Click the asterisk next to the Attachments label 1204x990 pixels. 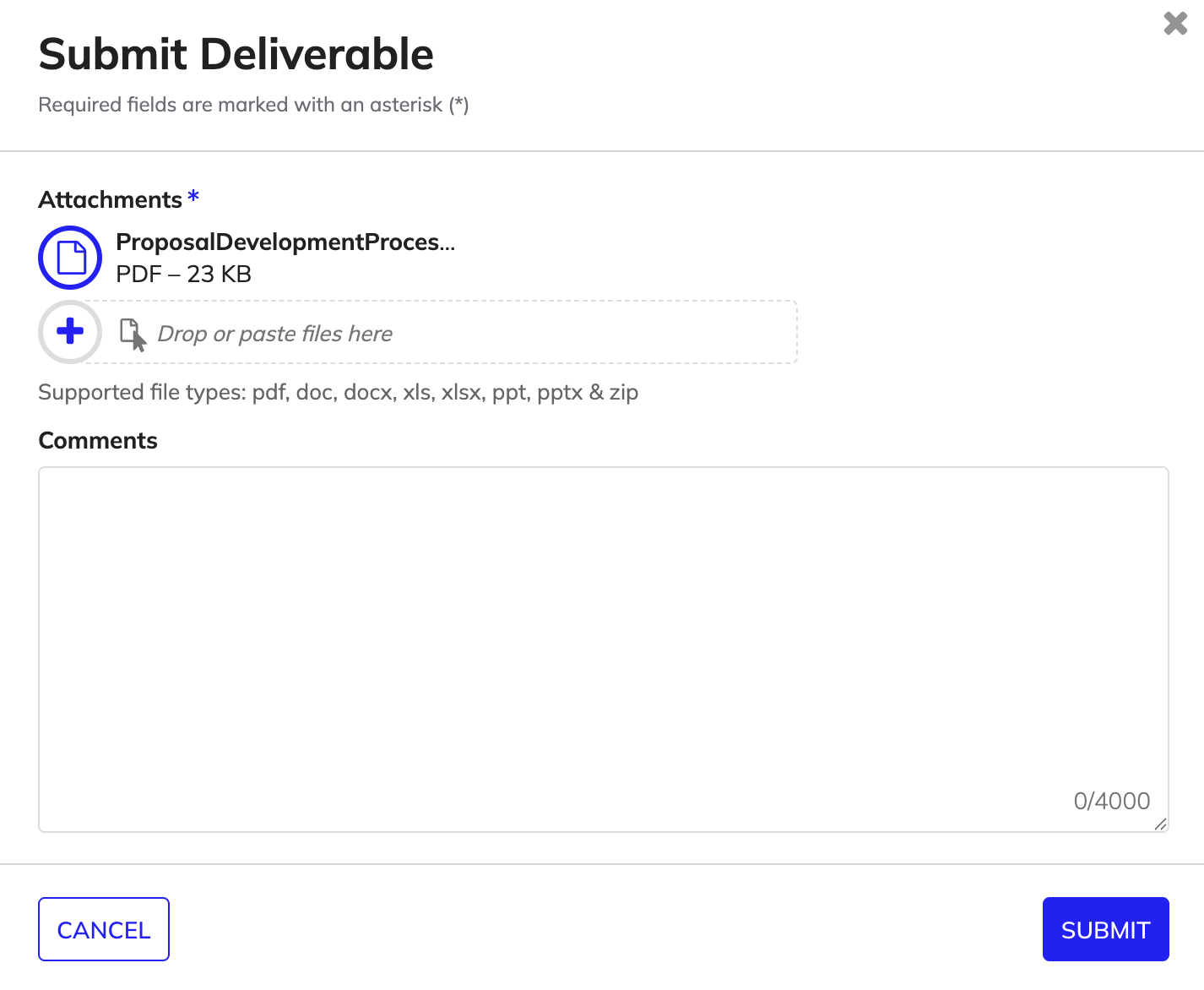tap(193, 197)
